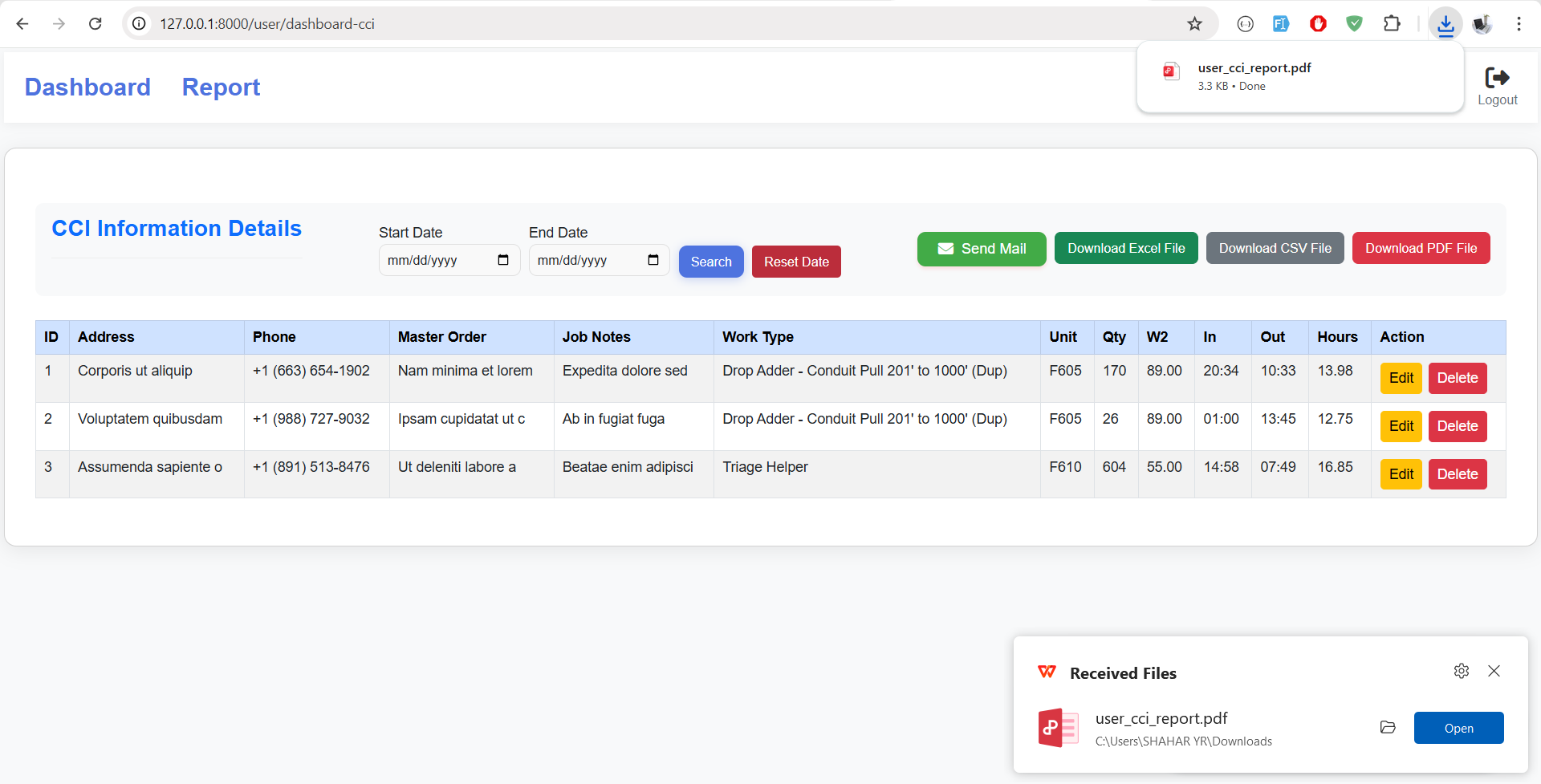The width and height of the screenshot is (1541, 784).
Task: Show file in folder icon
Action: pyautogui.click(x=1388, y=727)
